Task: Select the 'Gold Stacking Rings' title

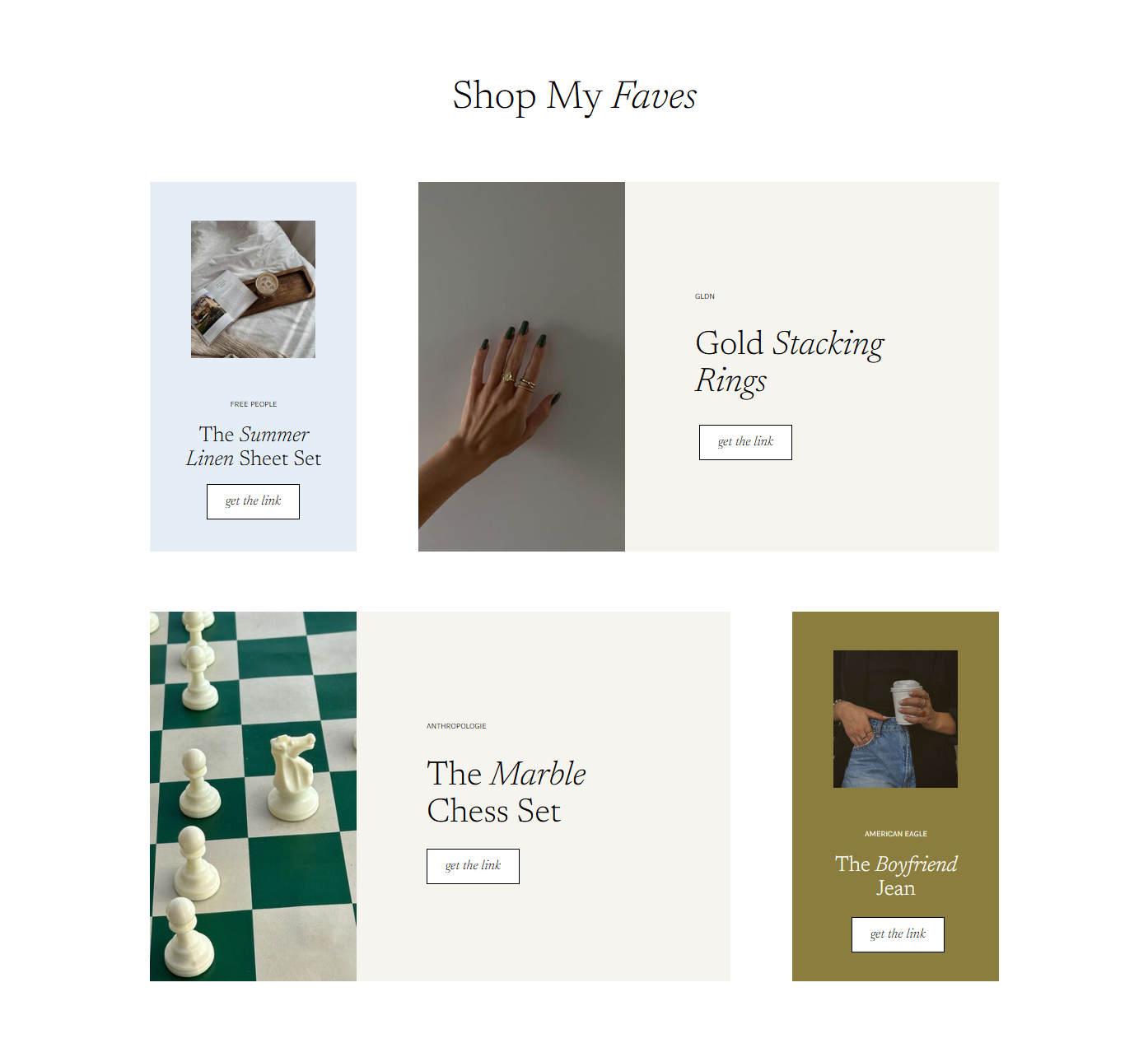Action: (x=790, y=361)
